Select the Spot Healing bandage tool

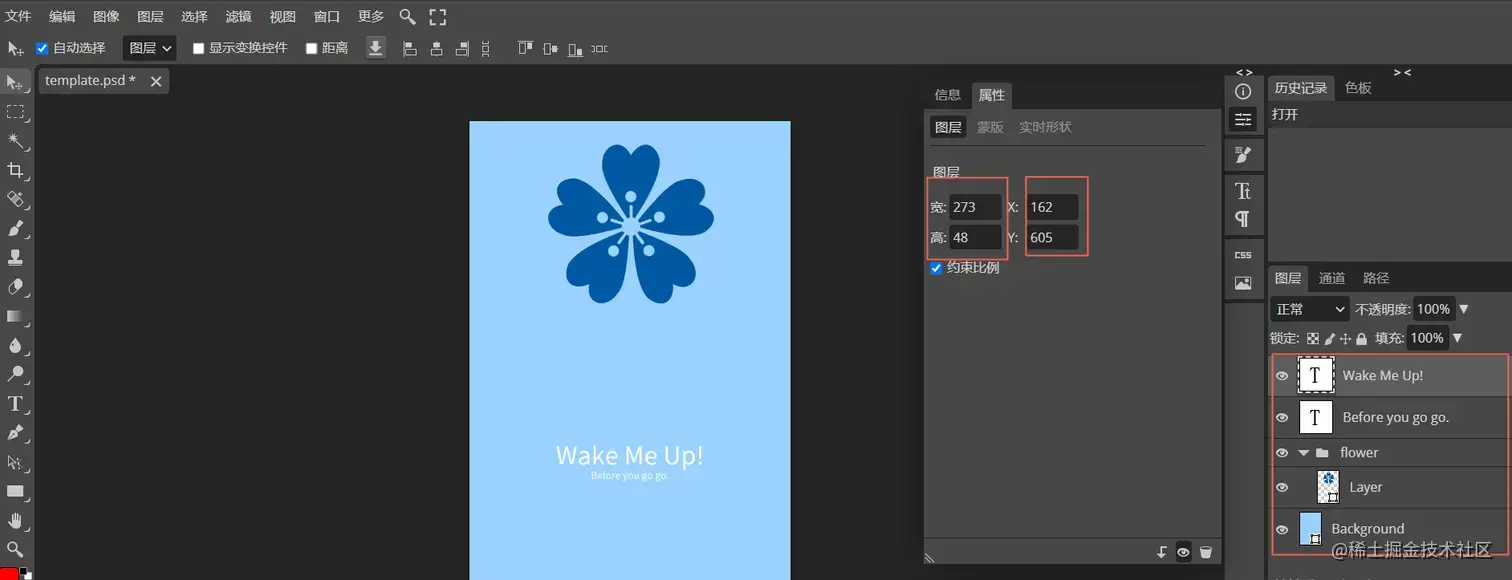point(15,199)
